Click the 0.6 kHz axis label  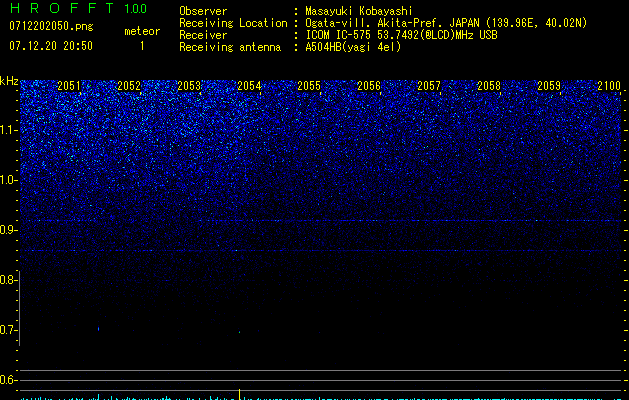click(x=8, y=380)
